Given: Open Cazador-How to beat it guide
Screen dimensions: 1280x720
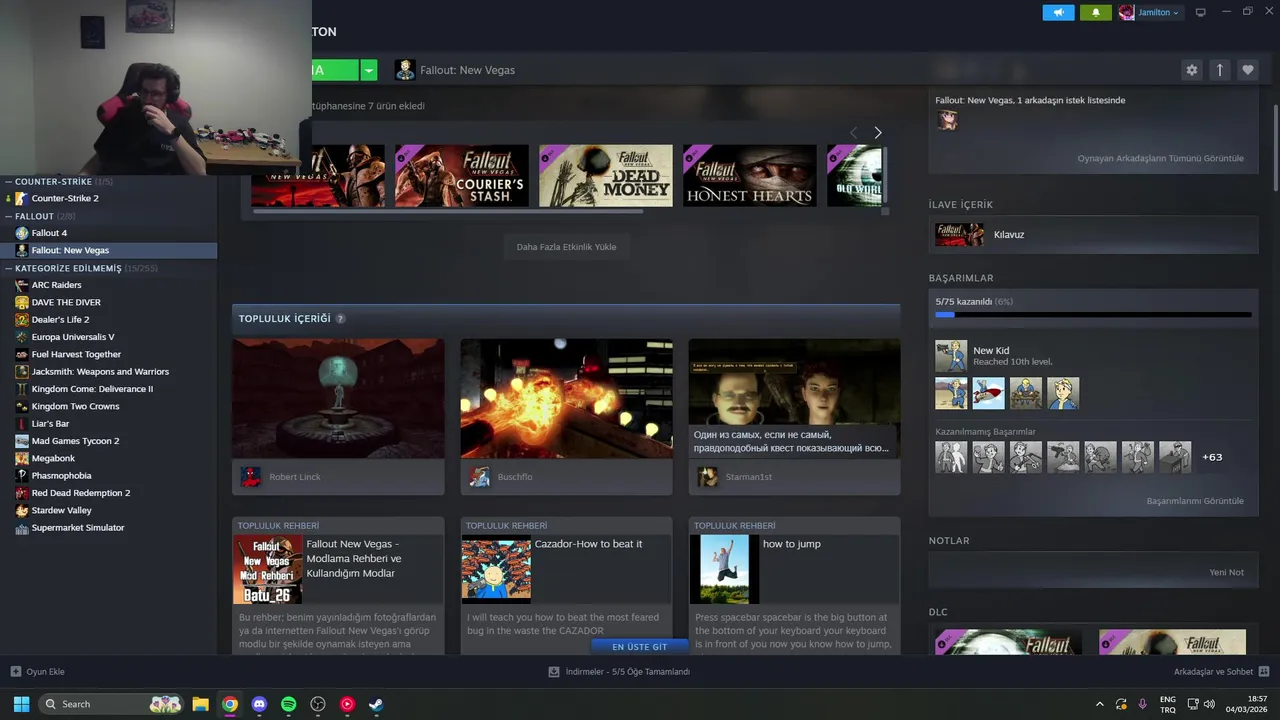Looking at the screenshot, I should click(x=566, y=586).
